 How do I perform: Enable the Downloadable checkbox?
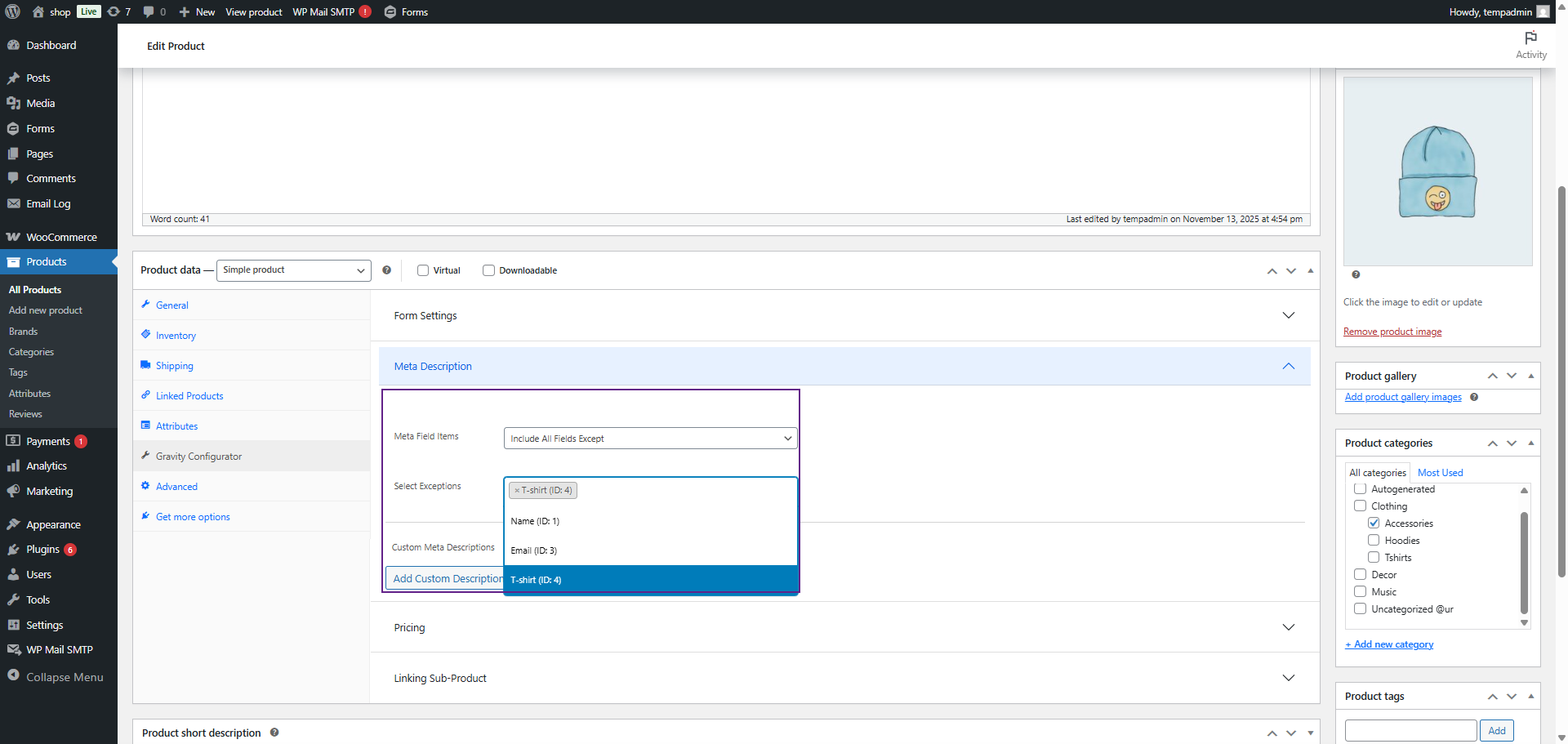pyautogui.click(x=488, y=270)
